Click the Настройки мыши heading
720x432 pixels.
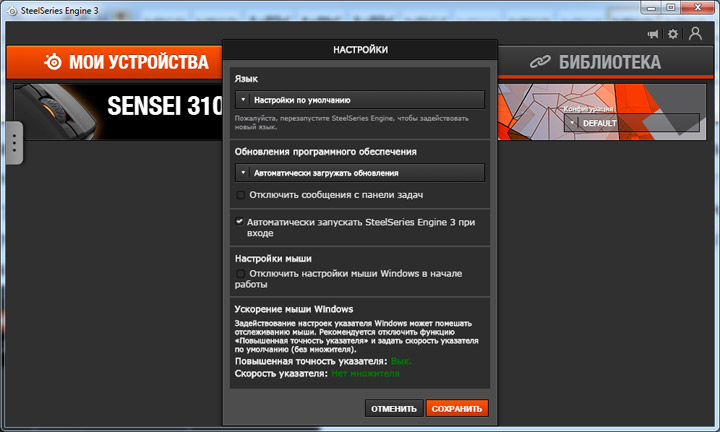point(273,258)
